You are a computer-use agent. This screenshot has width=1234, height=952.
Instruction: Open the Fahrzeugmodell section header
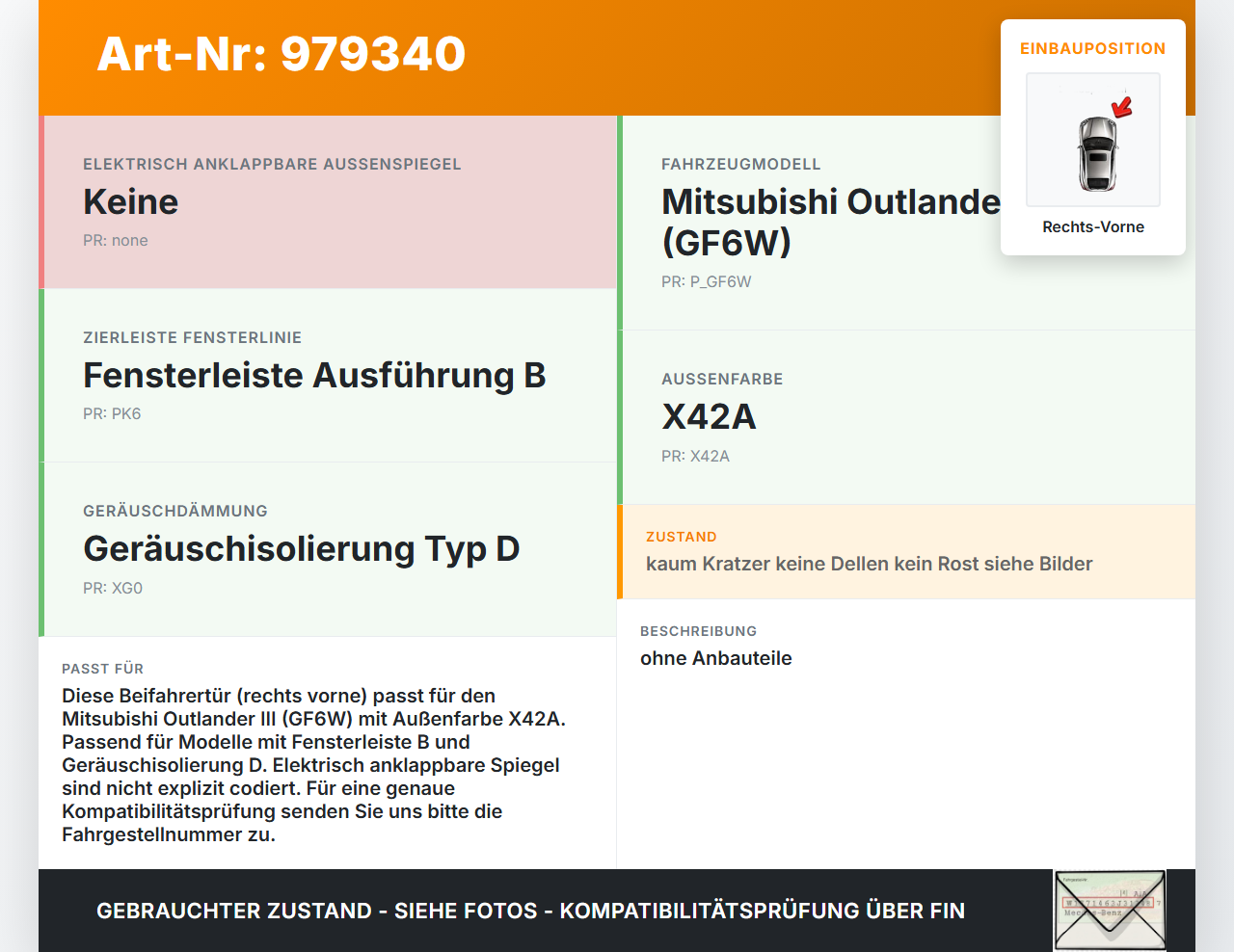pyautogui.click(x=740, y=164)
